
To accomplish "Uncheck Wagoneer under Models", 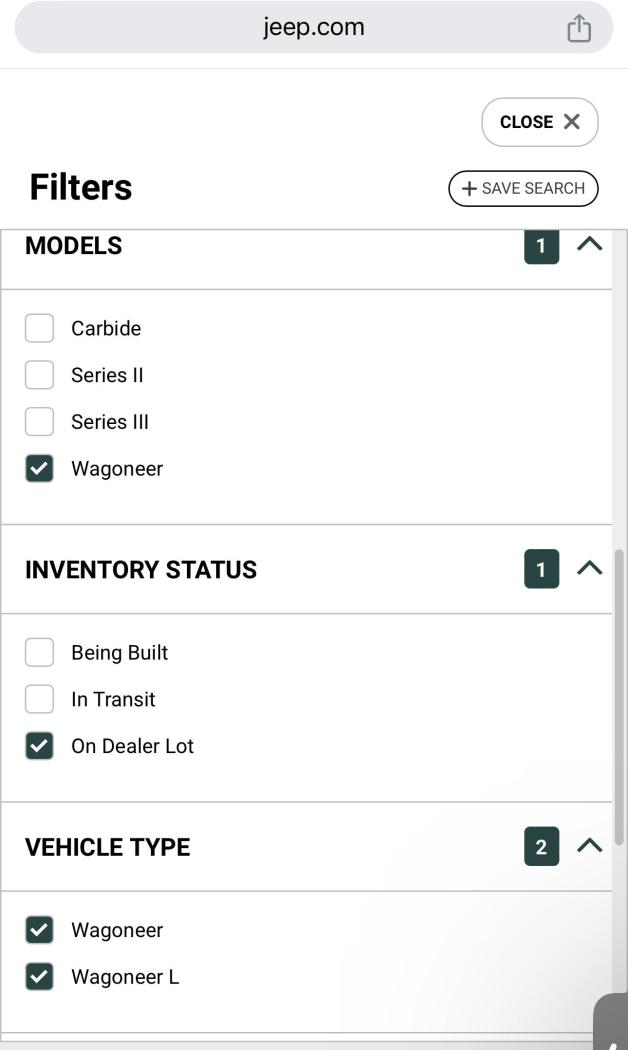I will click(x=39, y=469).
